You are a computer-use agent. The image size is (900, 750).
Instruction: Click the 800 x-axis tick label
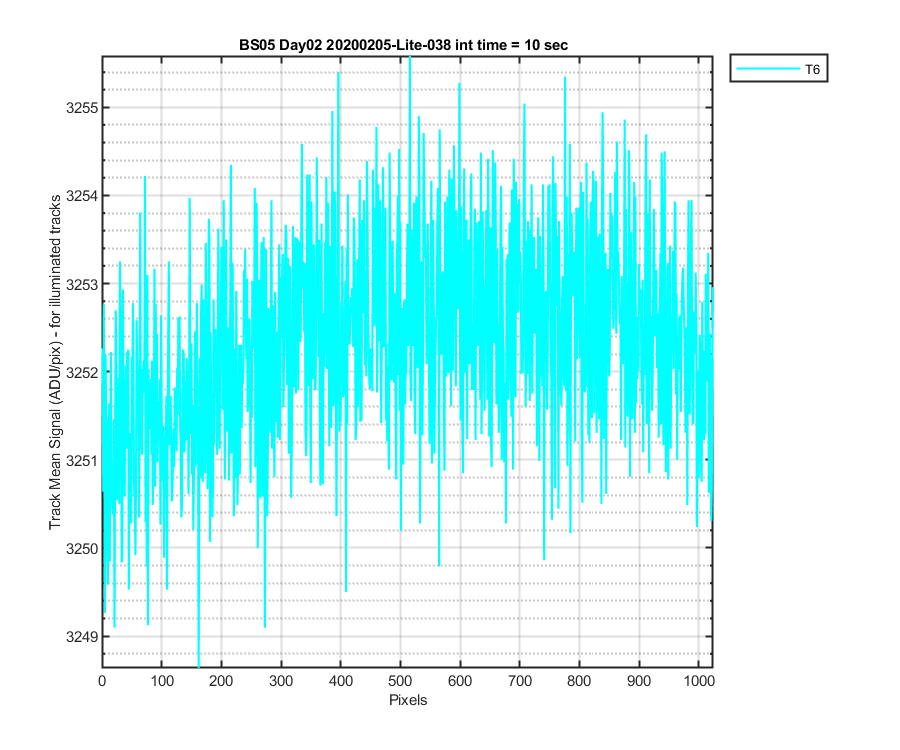click(x=579, y=681)
